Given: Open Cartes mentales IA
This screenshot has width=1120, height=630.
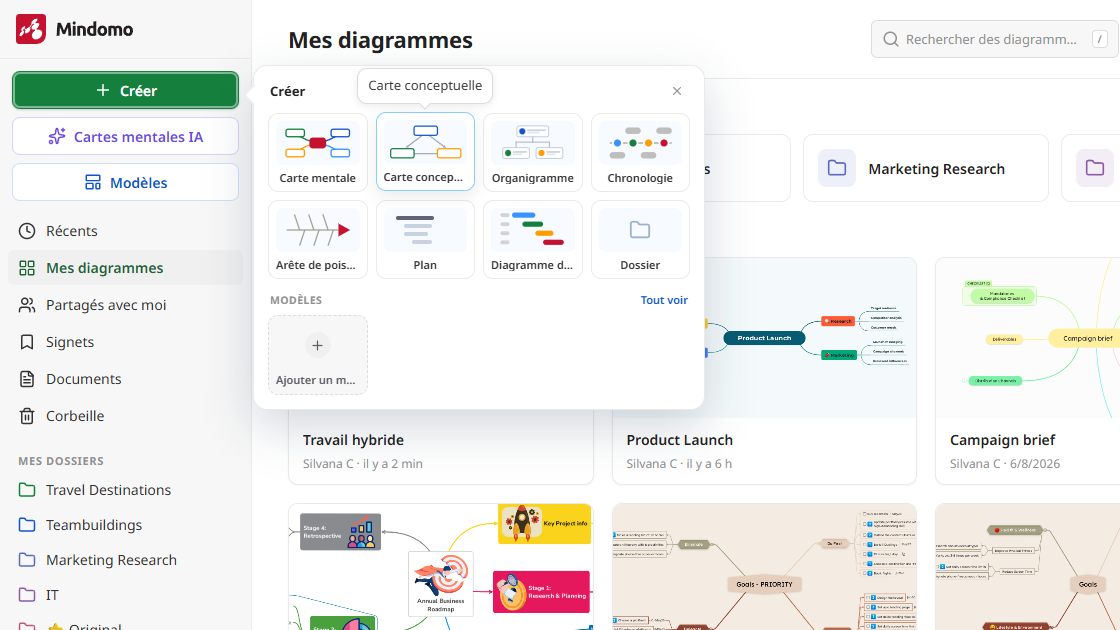Looking at the screenshot, I should point(126,136).
